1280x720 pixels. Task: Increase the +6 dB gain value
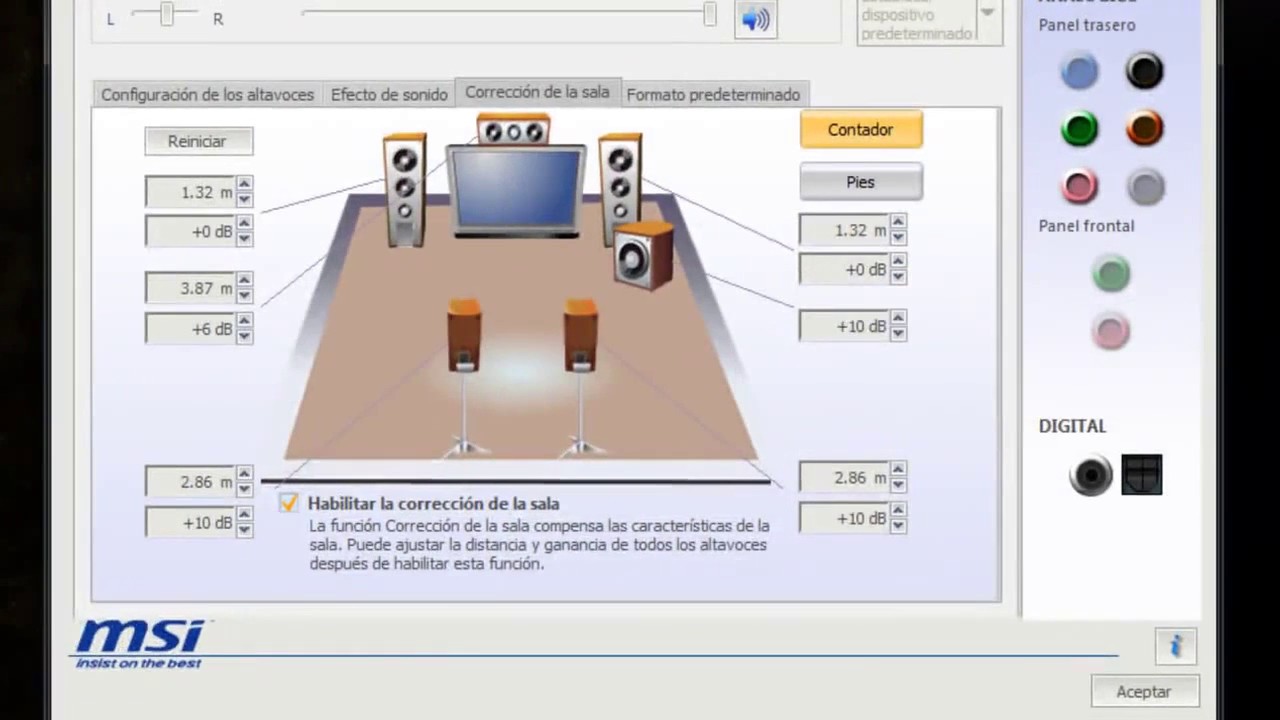pos(244,321)
